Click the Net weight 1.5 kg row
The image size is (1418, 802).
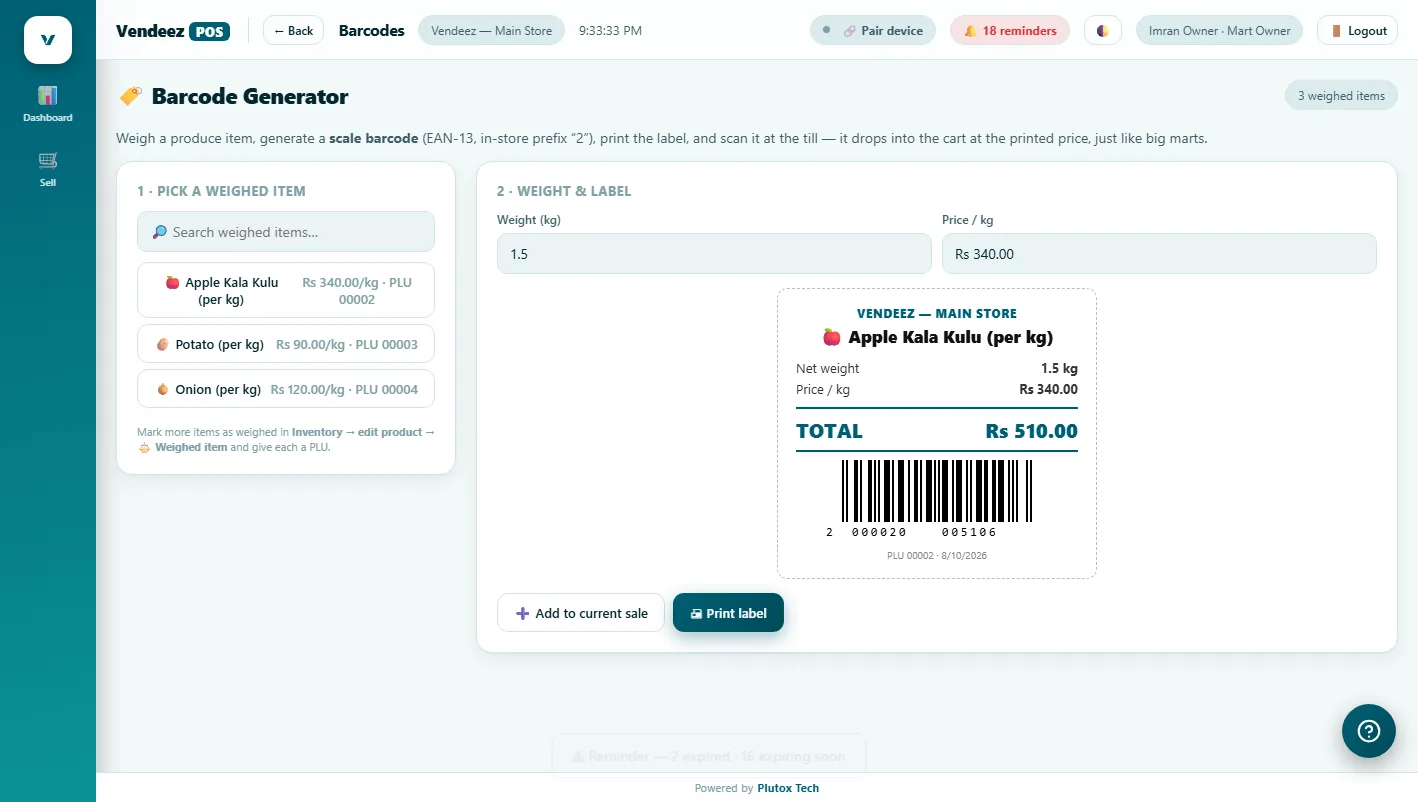937,369
